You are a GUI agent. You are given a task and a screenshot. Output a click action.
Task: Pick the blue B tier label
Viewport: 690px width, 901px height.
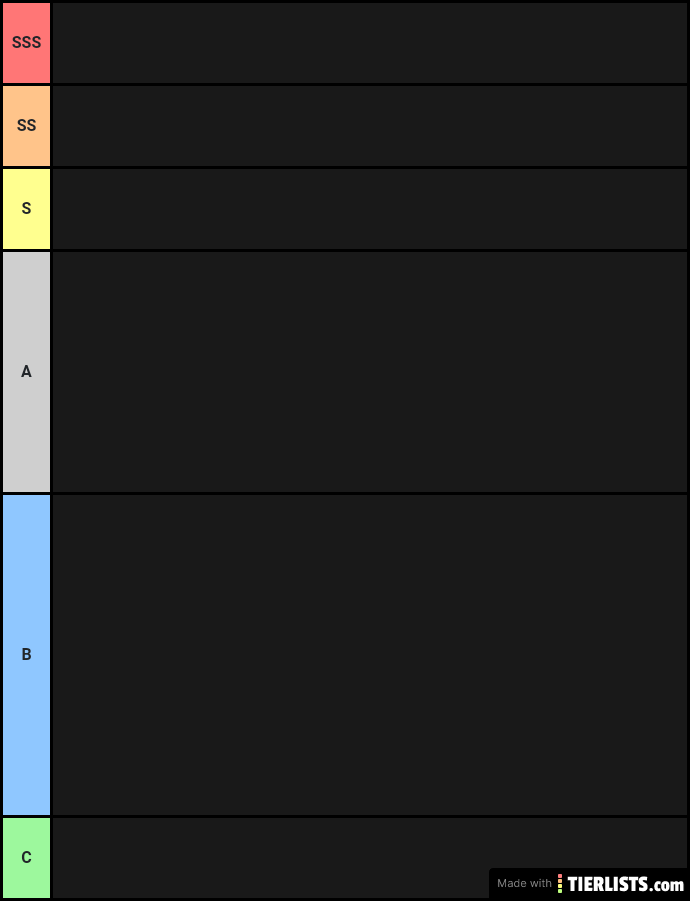(26, 654)
